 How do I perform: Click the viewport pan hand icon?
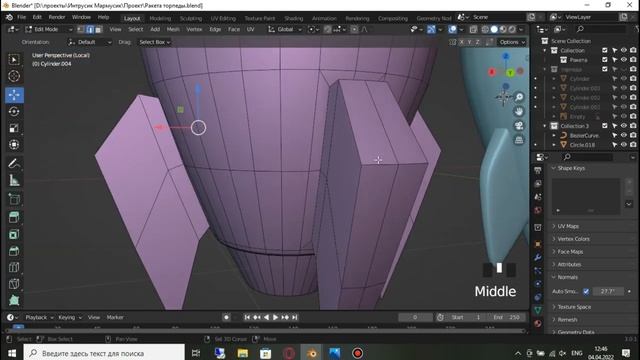pyautogui.click(x=519, y=111)
